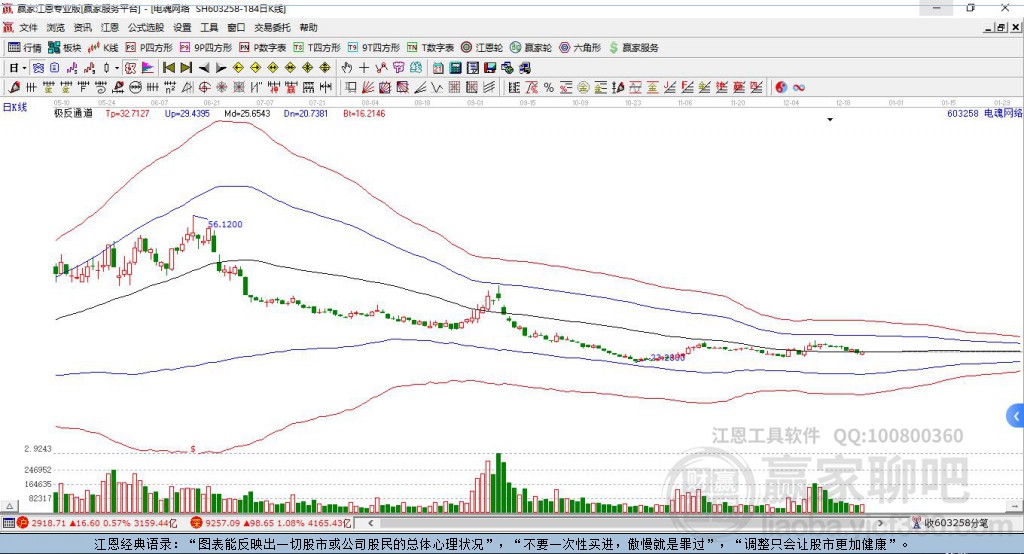Viewport: 1024px width, 554px height.
Task: Open the 9P四方形 tool
Action: [206, 48]
